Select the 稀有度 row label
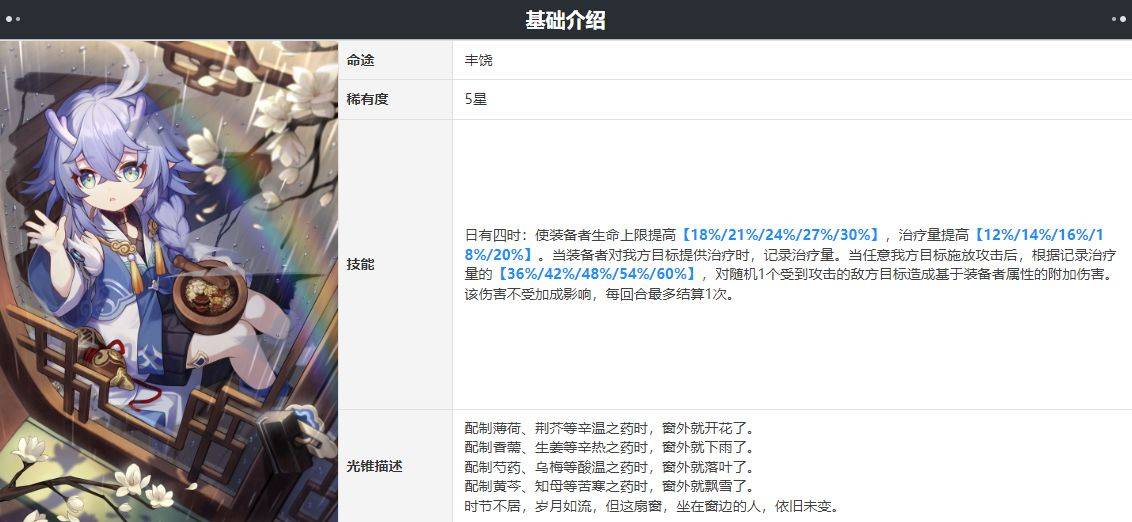This screenshot has height=522, width=1132. tap(367, 100)
